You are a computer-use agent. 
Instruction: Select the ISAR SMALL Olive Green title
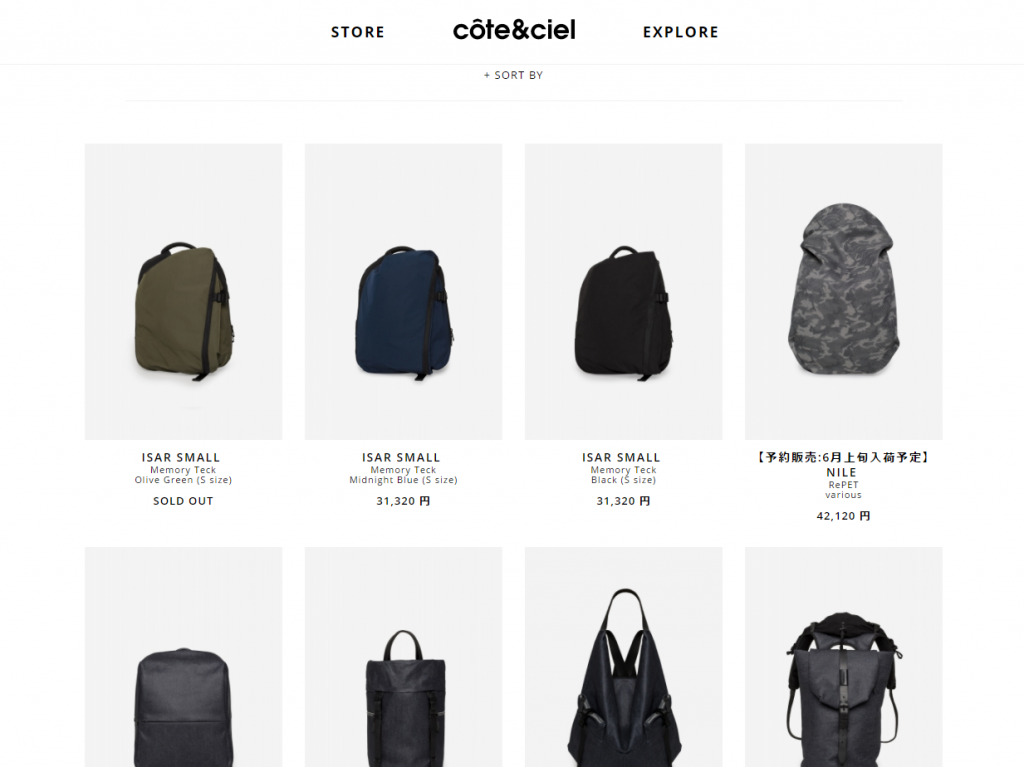[181, 457]
